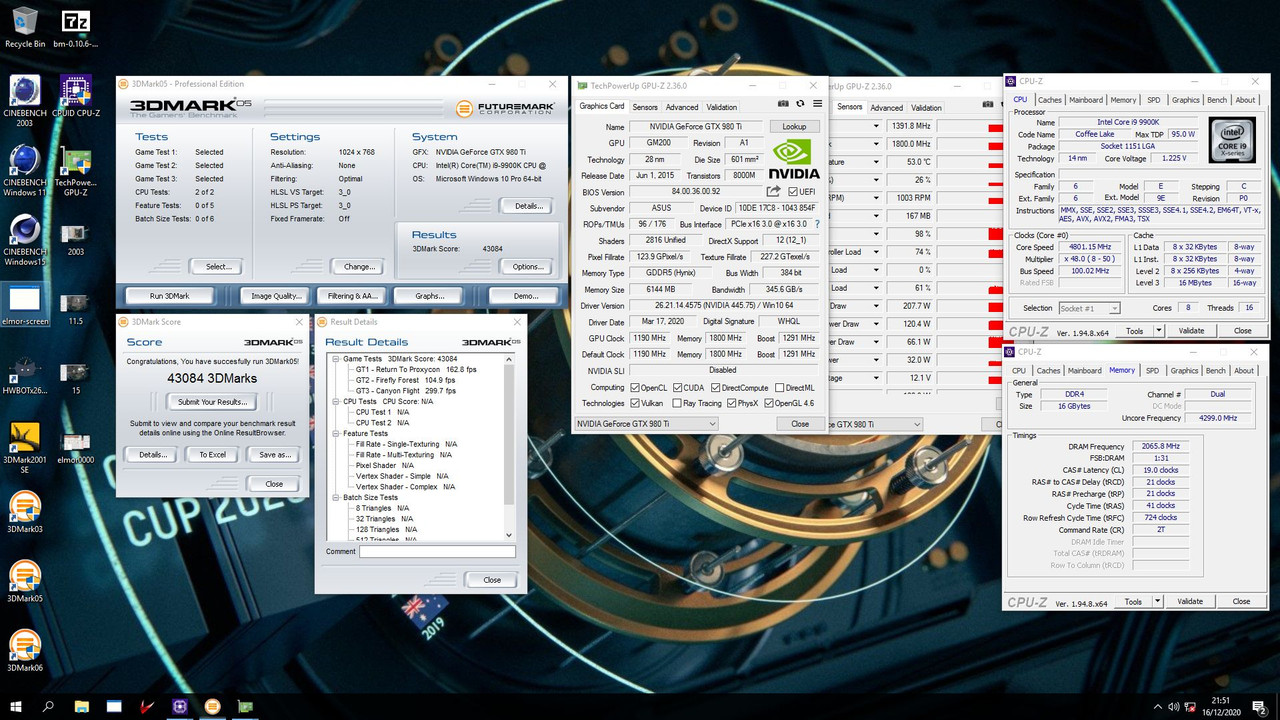Open GPU-Z hamburger menu in Graphics Card window
The image size is (1280, 720).
[817, 104]
